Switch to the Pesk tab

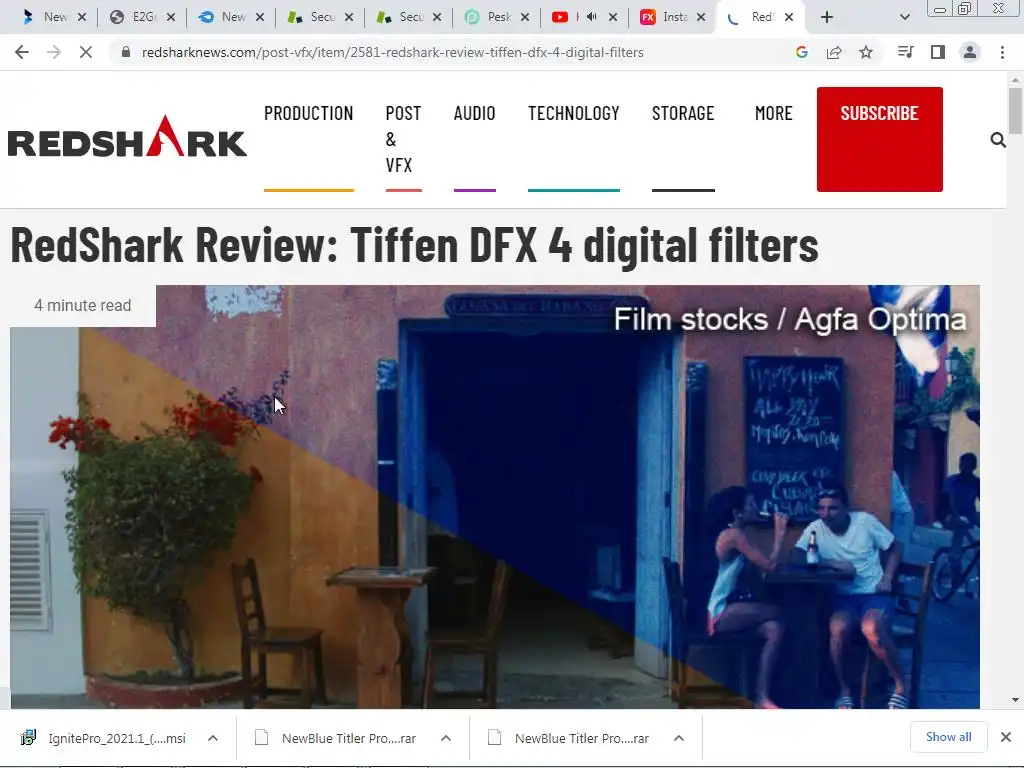pyautogui.click(x=496, y=17)
